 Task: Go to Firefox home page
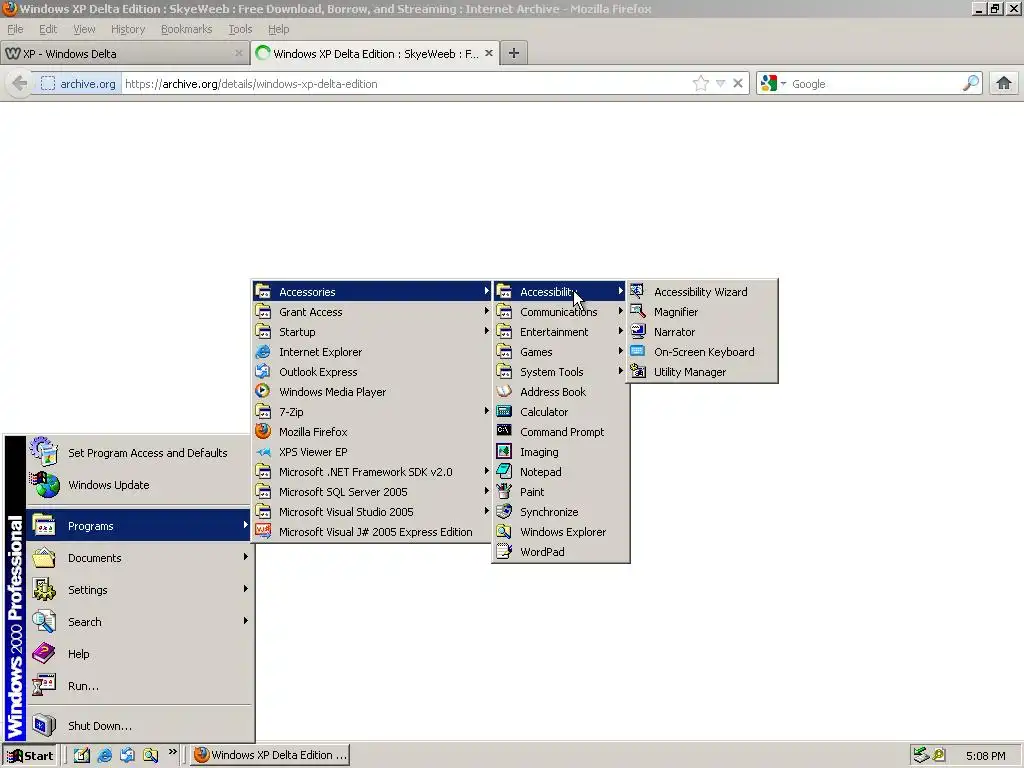1004,83
